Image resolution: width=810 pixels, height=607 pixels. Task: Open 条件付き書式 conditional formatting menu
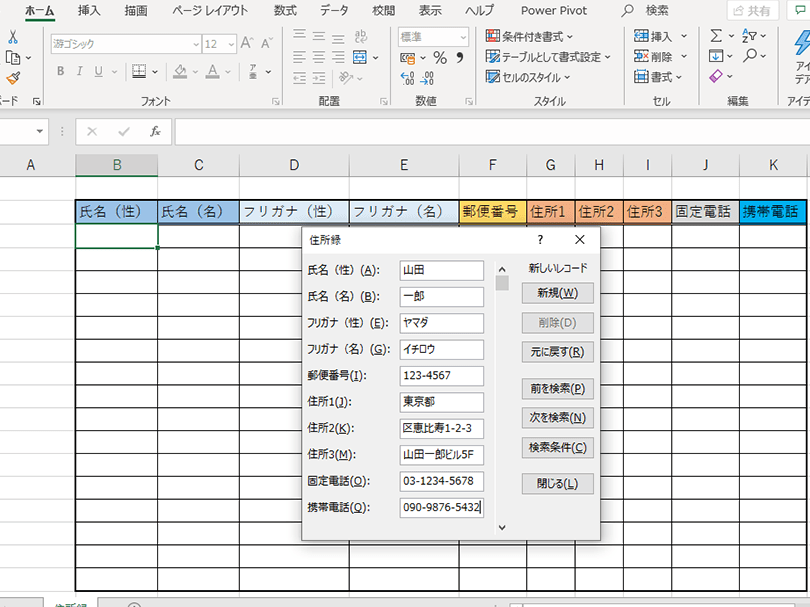tap(529, 36)
